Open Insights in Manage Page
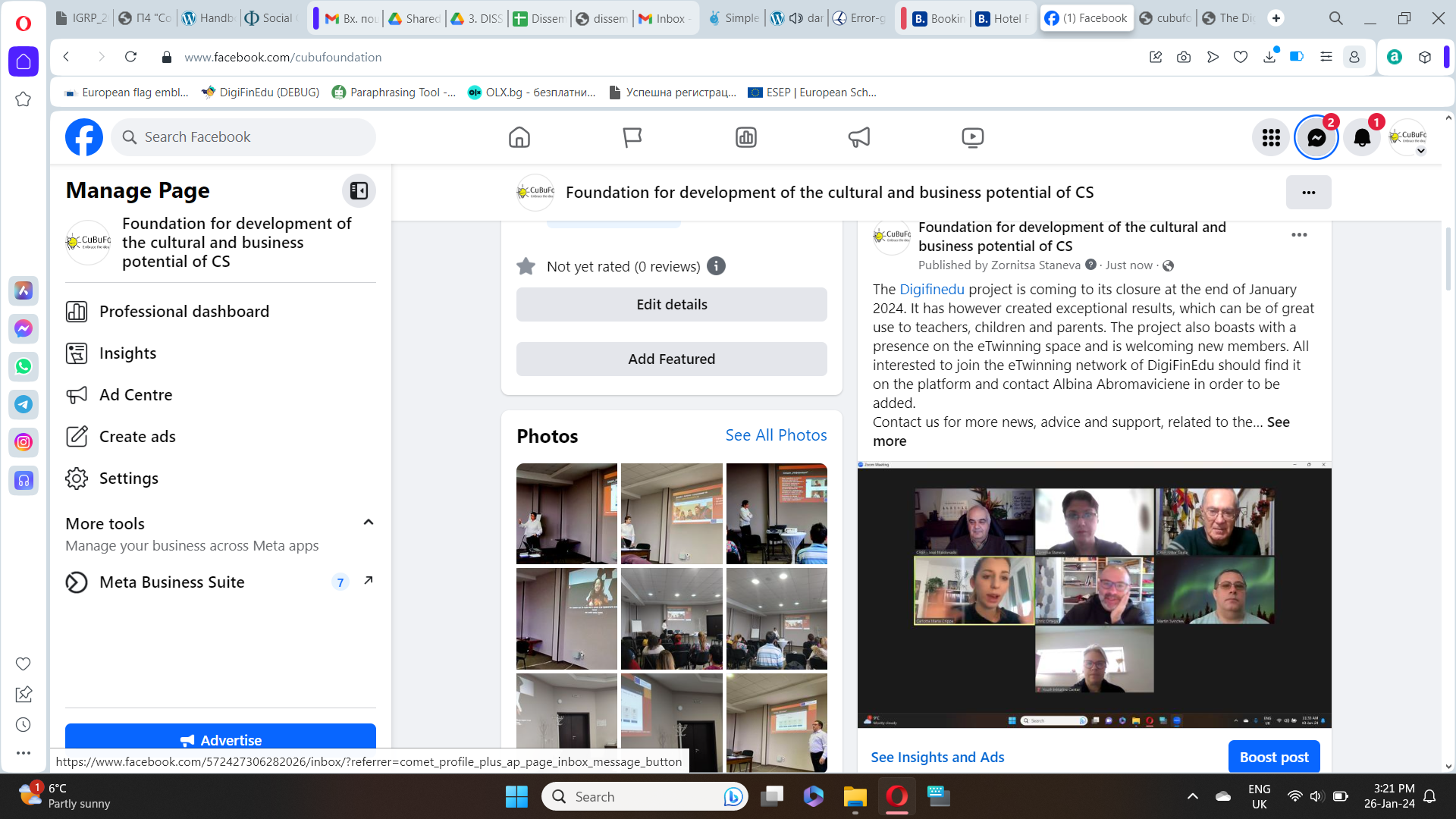Image resolution: width=1456 pixels, height=819 pixels. [x=127, y=353]
